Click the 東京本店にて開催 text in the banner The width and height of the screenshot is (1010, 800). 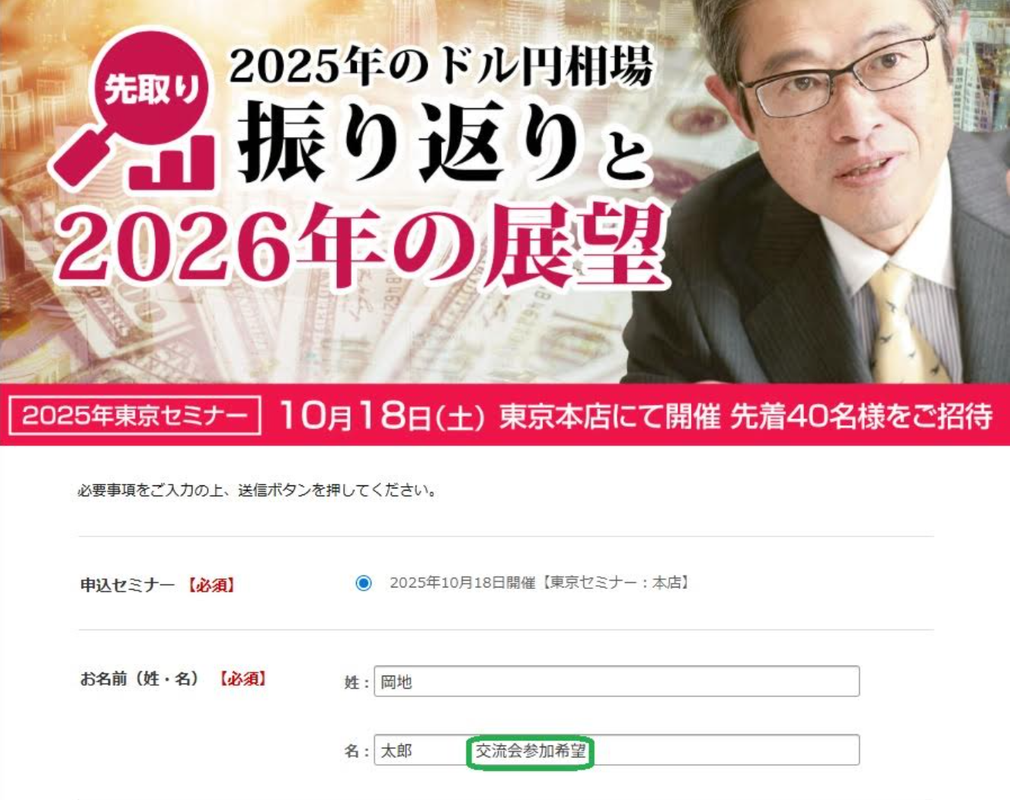pos(609,417)
